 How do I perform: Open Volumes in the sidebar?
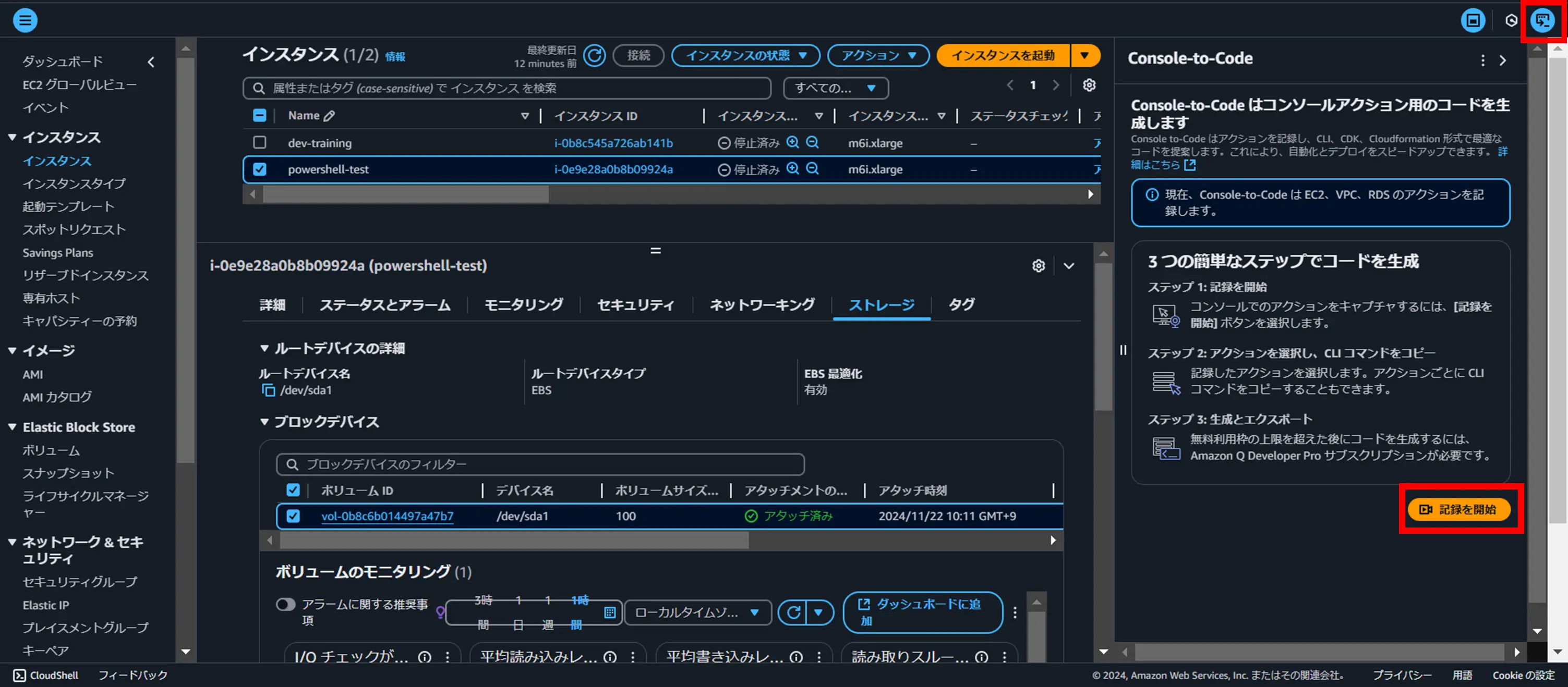tap(51, 450)
